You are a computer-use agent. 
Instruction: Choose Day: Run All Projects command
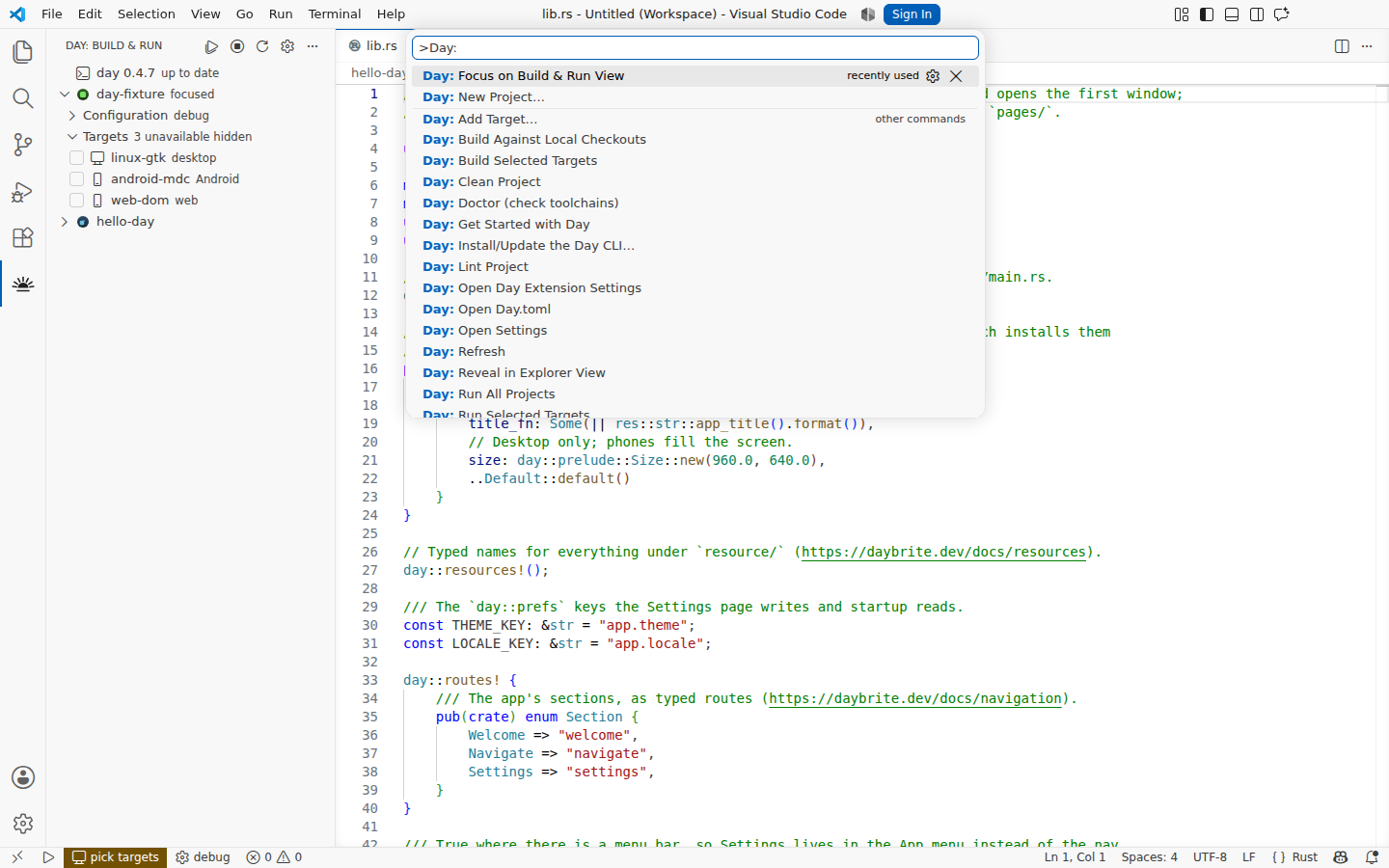(x=695, y=394)
